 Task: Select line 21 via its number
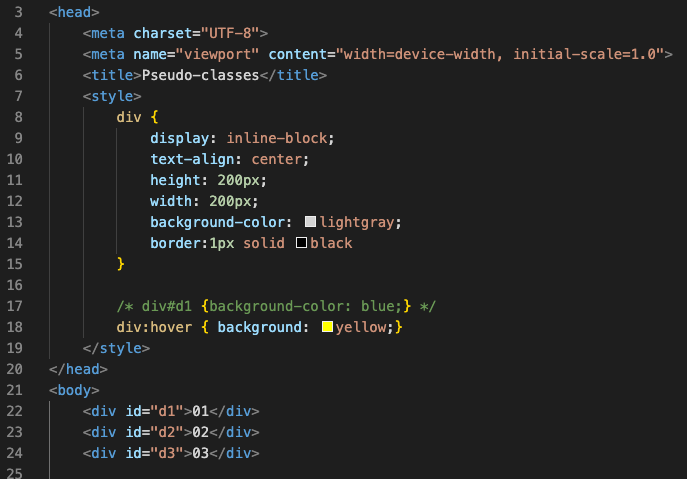[14, 390]
